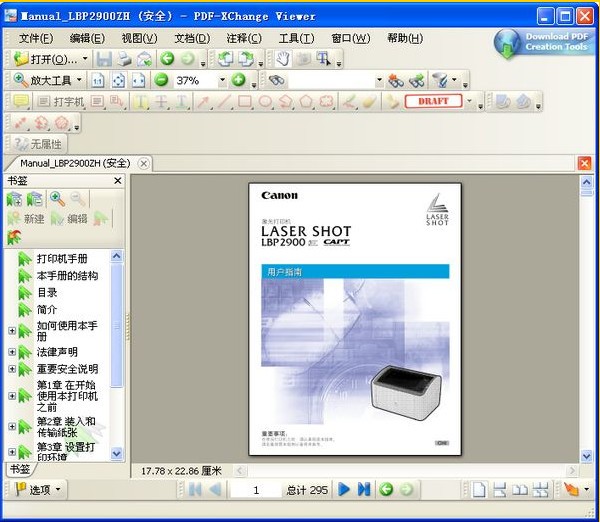Image resolution: width=600 pixels, height=522 pixels.
Task: Open the 帮助(H) menu
Action: 405,38
